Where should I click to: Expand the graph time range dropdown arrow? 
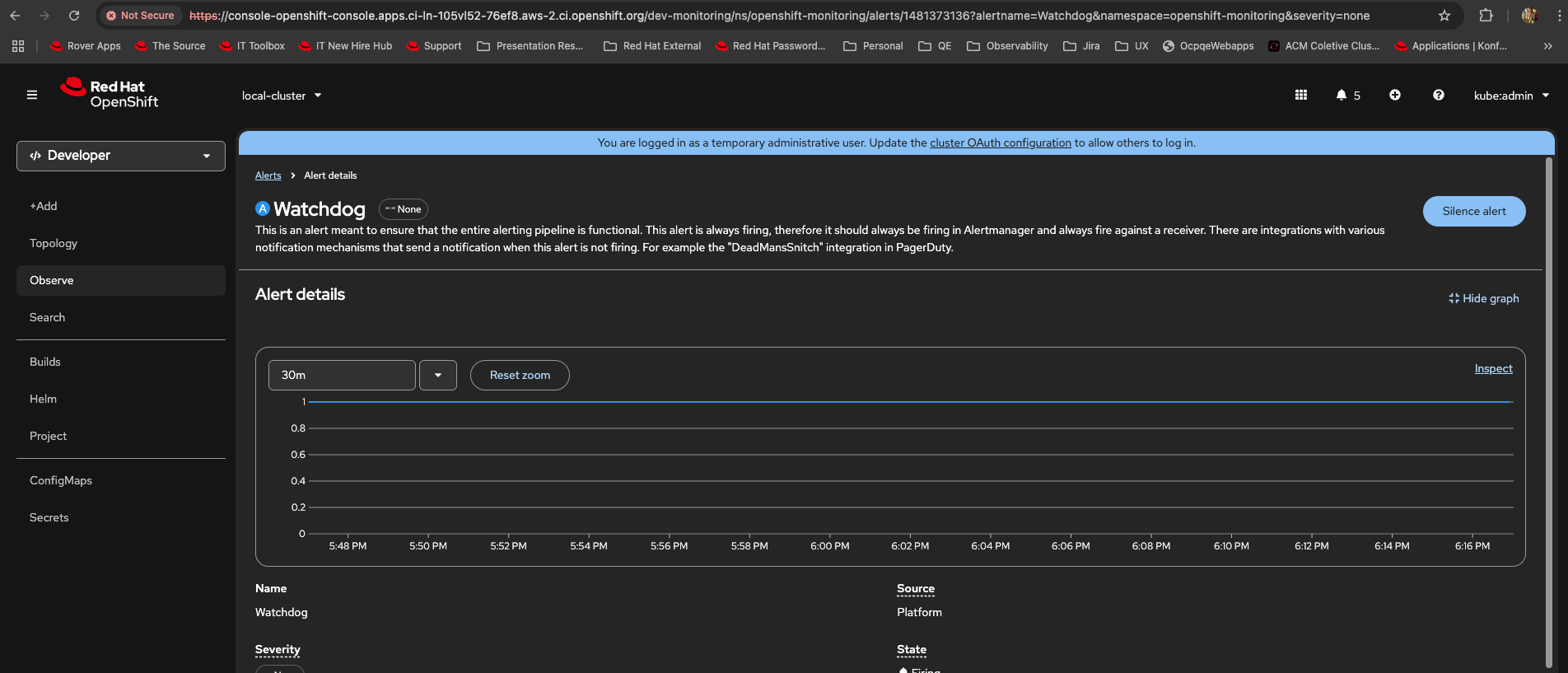[438, 376]
